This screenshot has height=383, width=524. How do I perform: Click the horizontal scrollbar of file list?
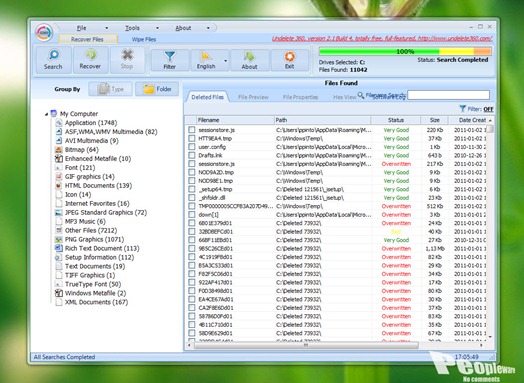point(306,345)
